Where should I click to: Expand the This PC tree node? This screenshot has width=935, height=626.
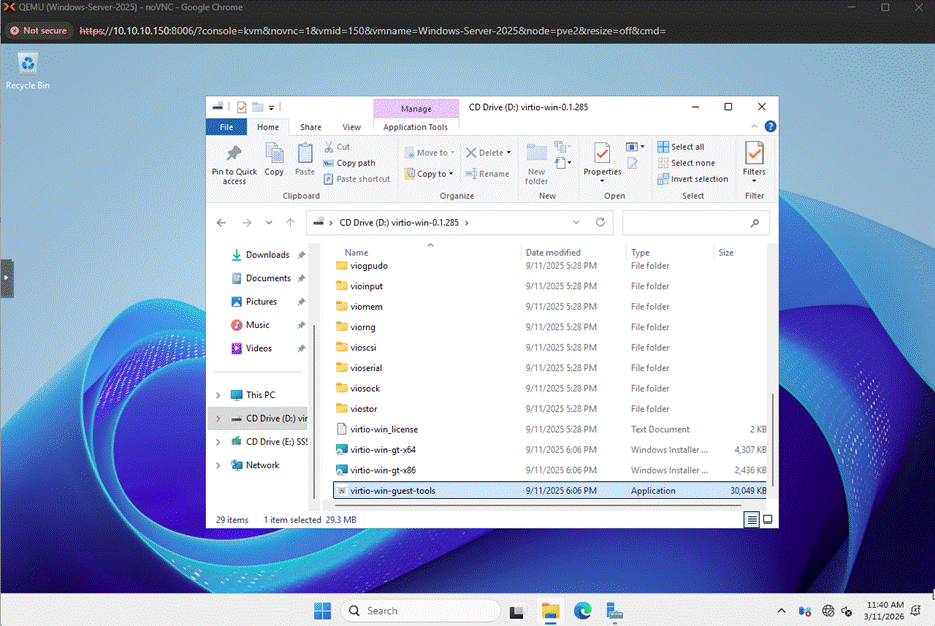[218, 395]
